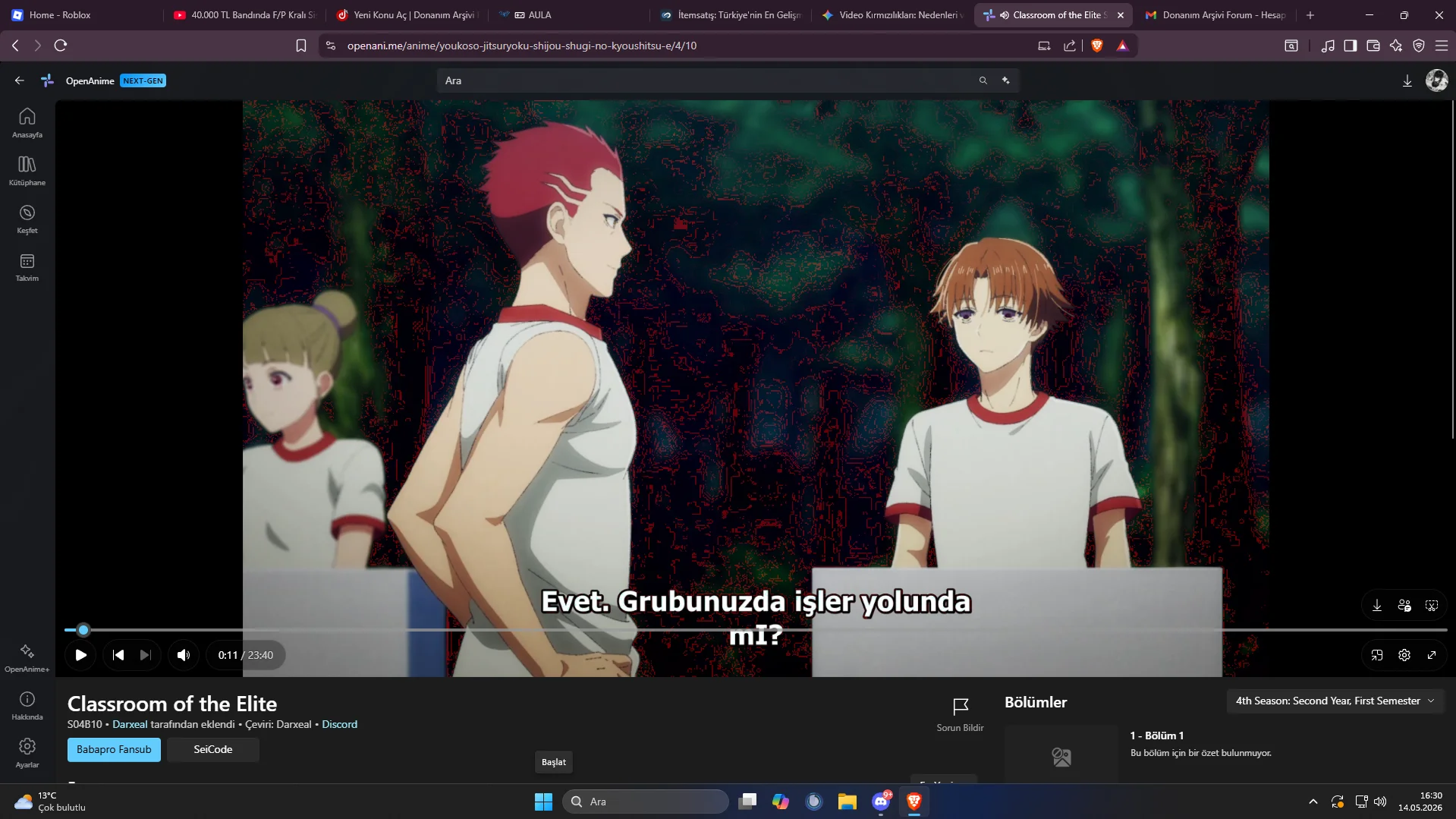Toggle fullscreen video mode
The width and height of the screenshot is (1456, 819).
[x=1432, y=655]
